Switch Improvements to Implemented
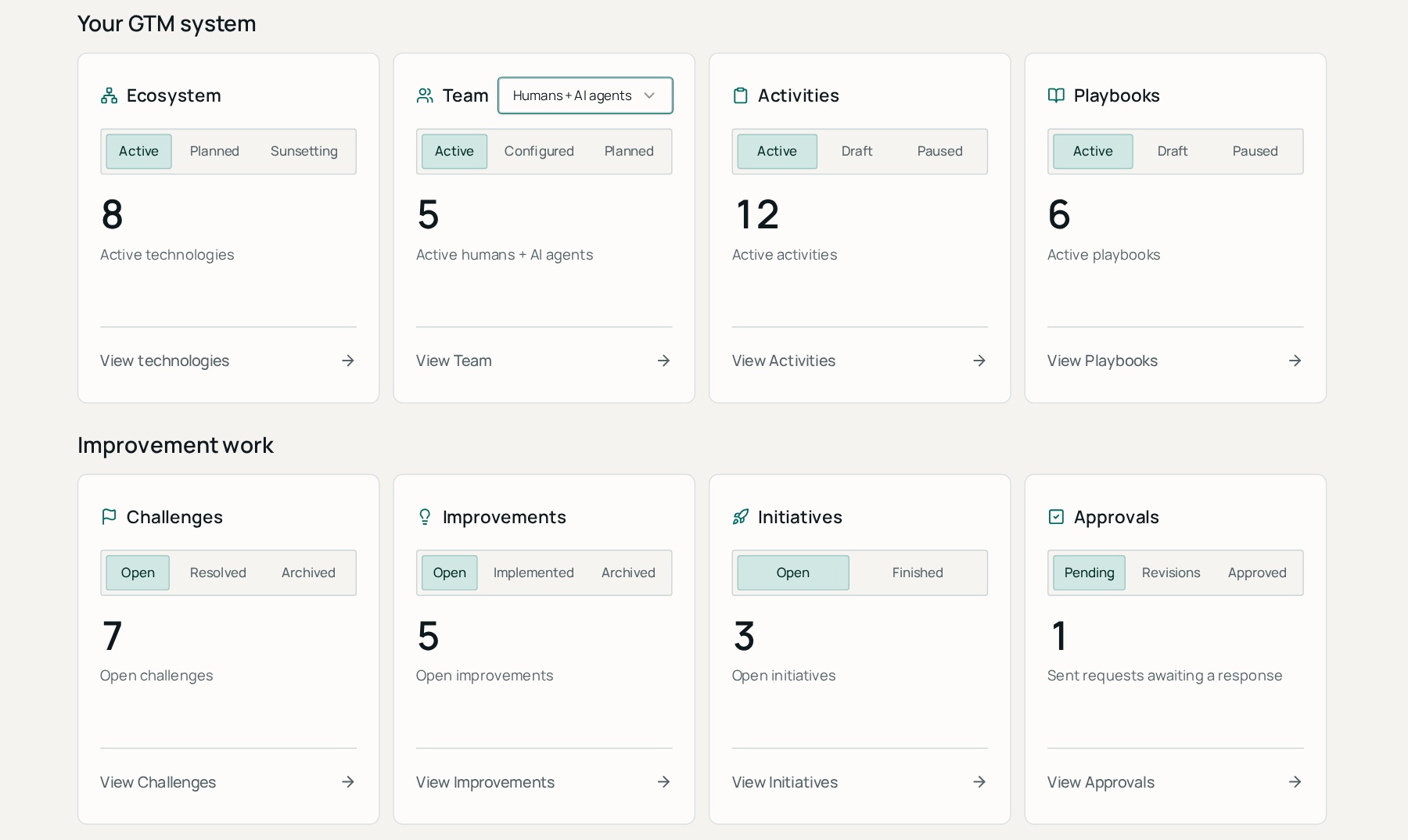This screenshot has width=1408, height=840. (x=533, y=573)
